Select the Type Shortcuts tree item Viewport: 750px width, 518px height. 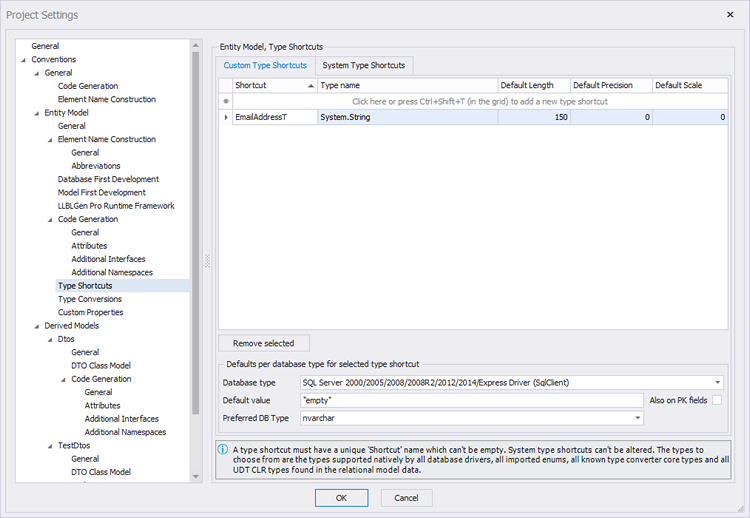pyautogui.click(x=85, y=286)
